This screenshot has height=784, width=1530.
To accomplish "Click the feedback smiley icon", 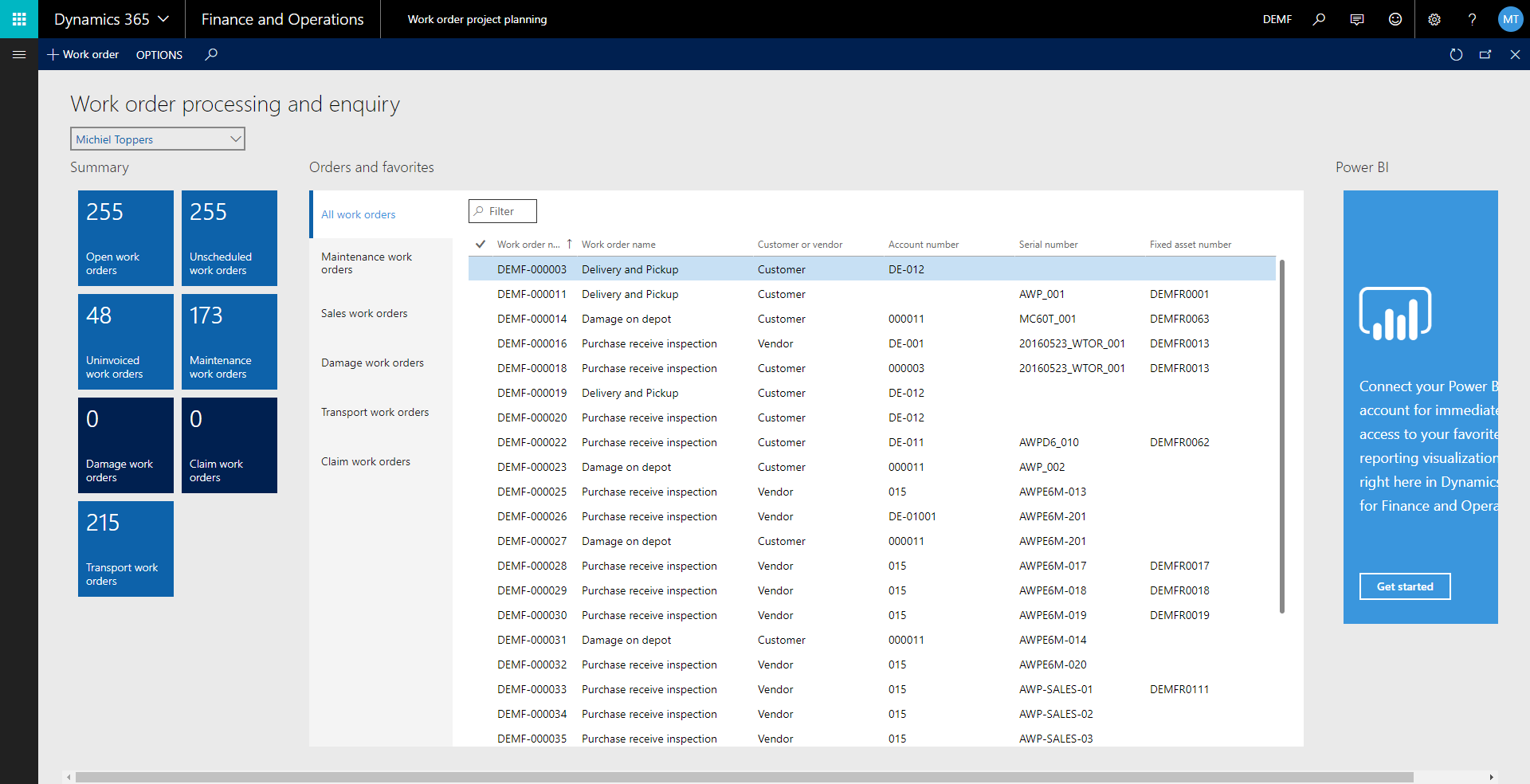I will pos(1395,19).
